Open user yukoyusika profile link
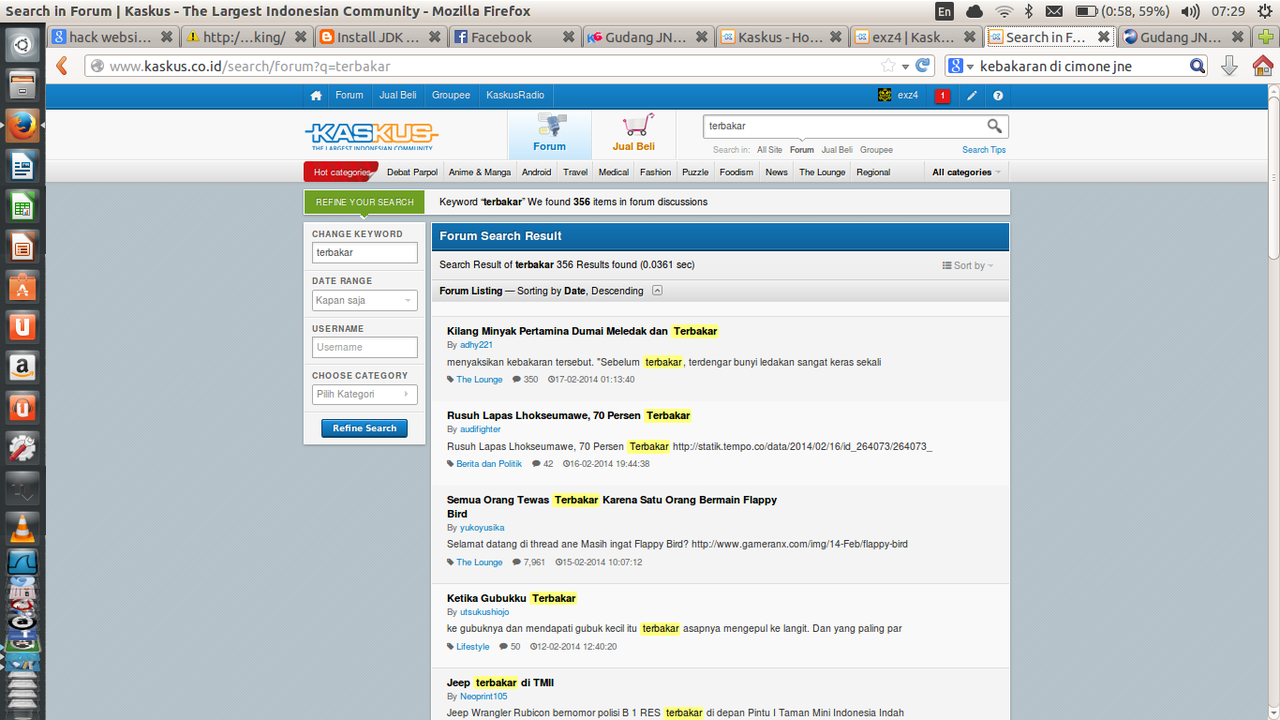This screenshot has height=720, width=1280. [x=481, y=528]
